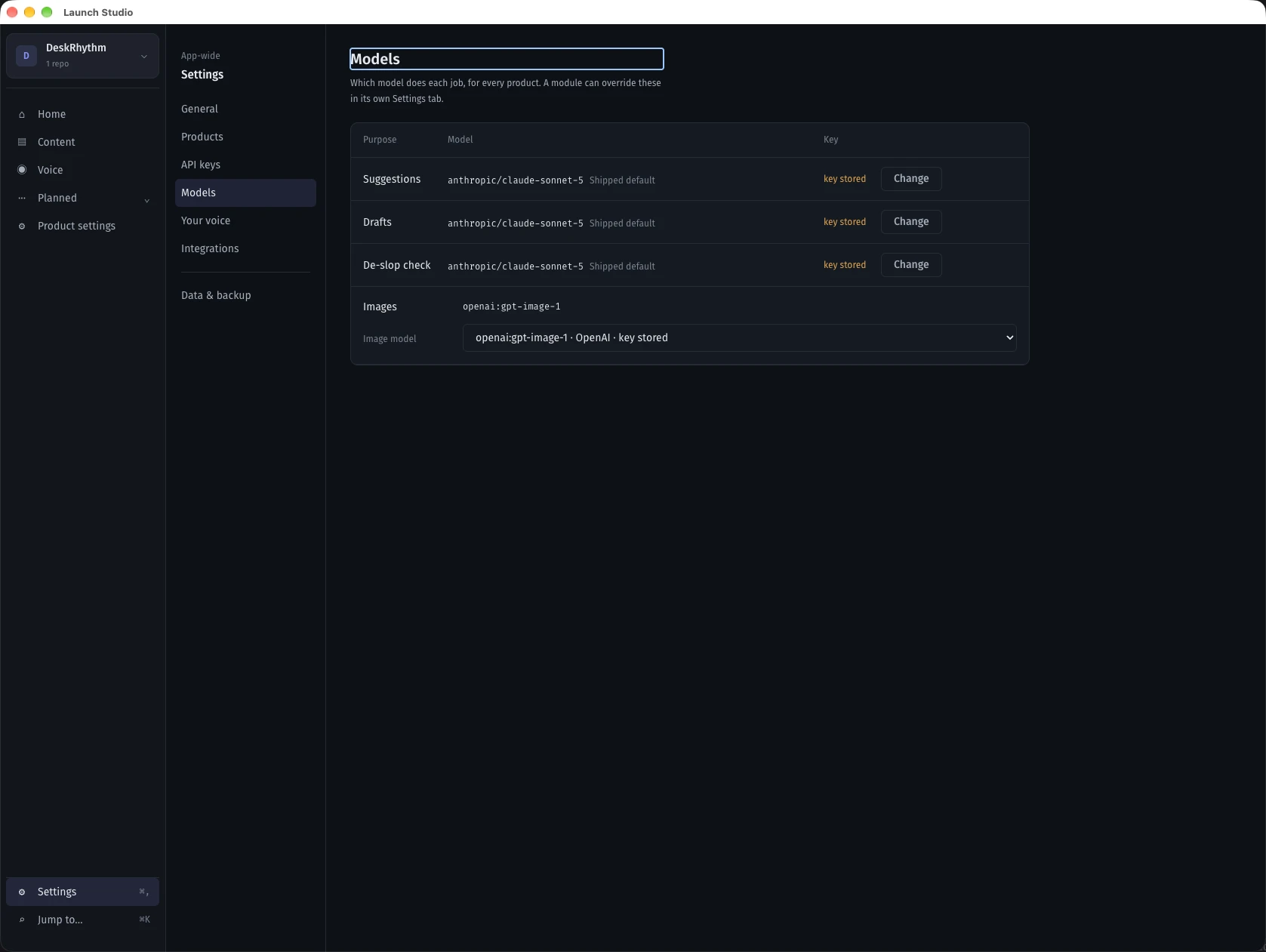Click the Suggestions model name text
Viewport: 1266px width, 952px height.
pos(516,180)
